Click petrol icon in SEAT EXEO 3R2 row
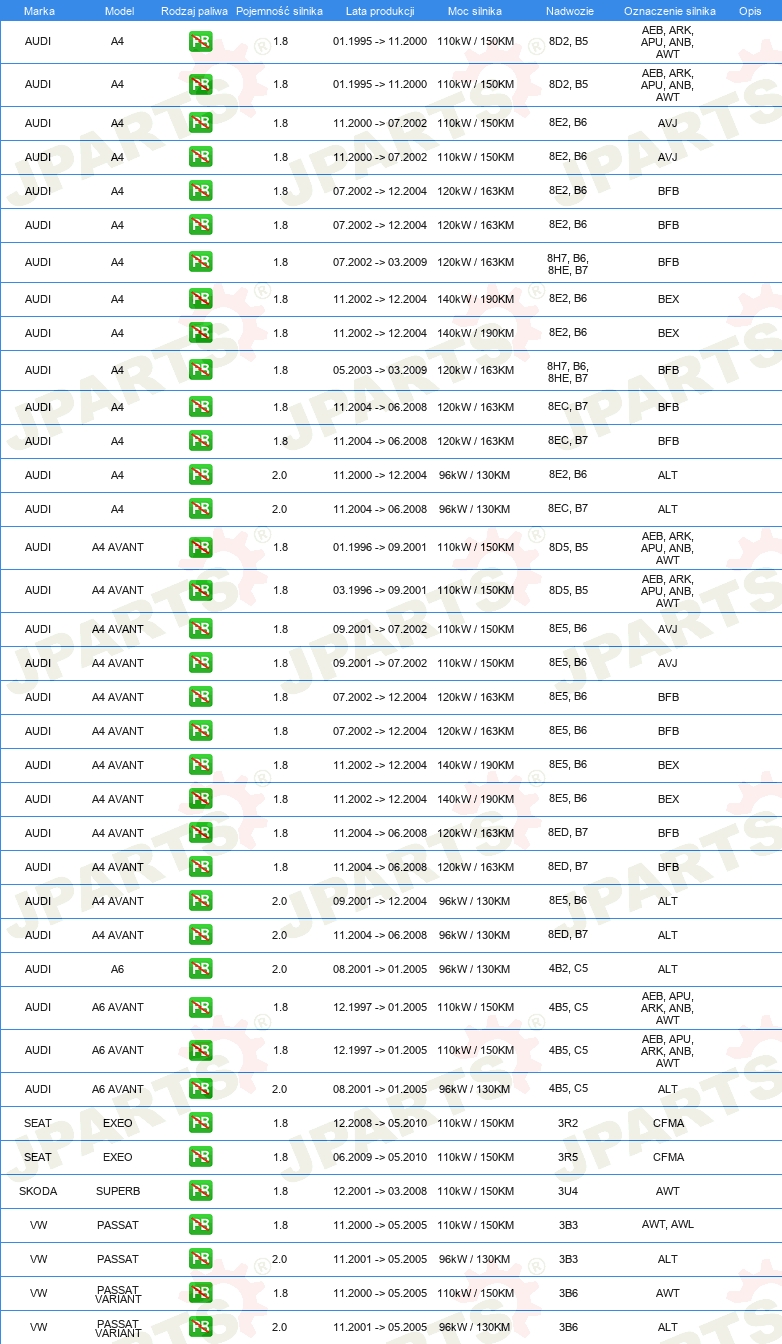 pyautogui.click(x=200, y=1123)
